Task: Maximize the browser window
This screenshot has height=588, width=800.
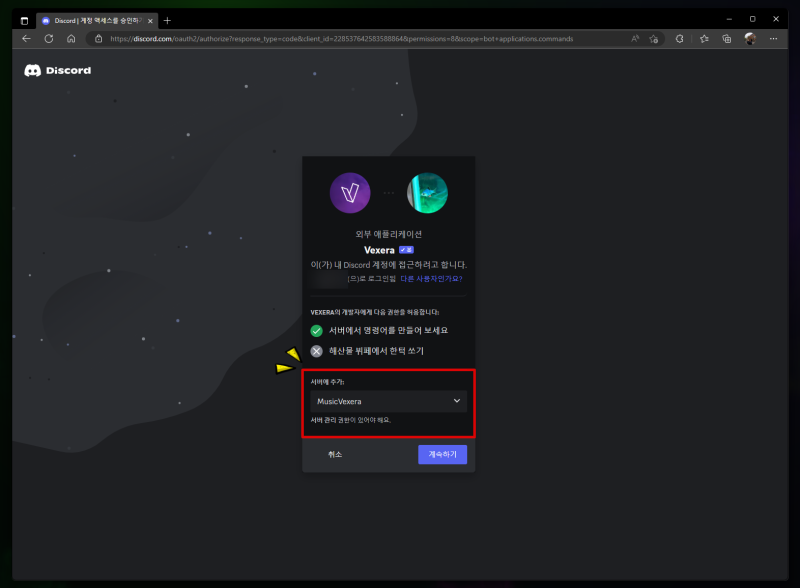Action: [753, 19]
